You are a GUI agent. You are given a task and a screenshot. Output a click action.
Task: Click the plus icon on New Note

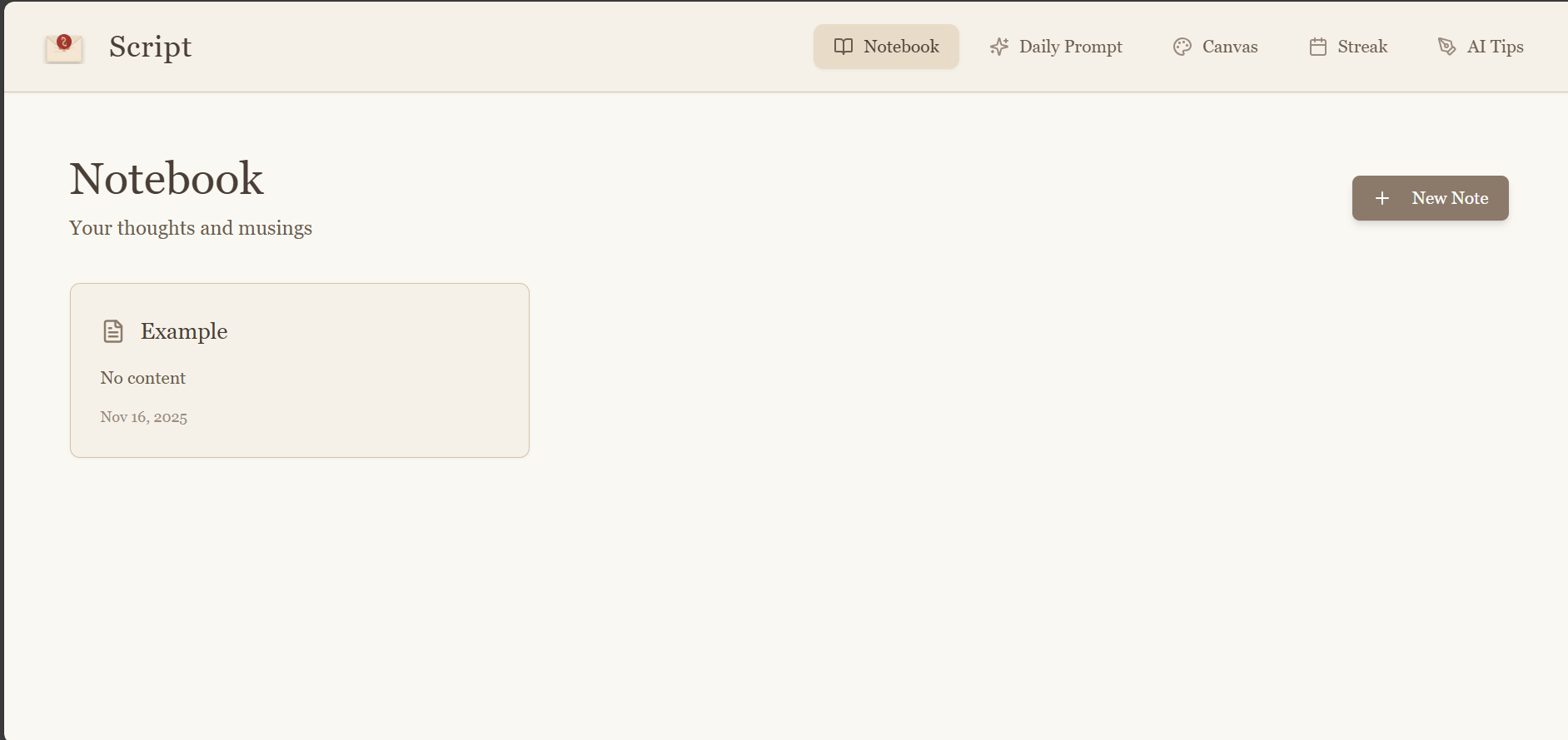(1382, 198)
